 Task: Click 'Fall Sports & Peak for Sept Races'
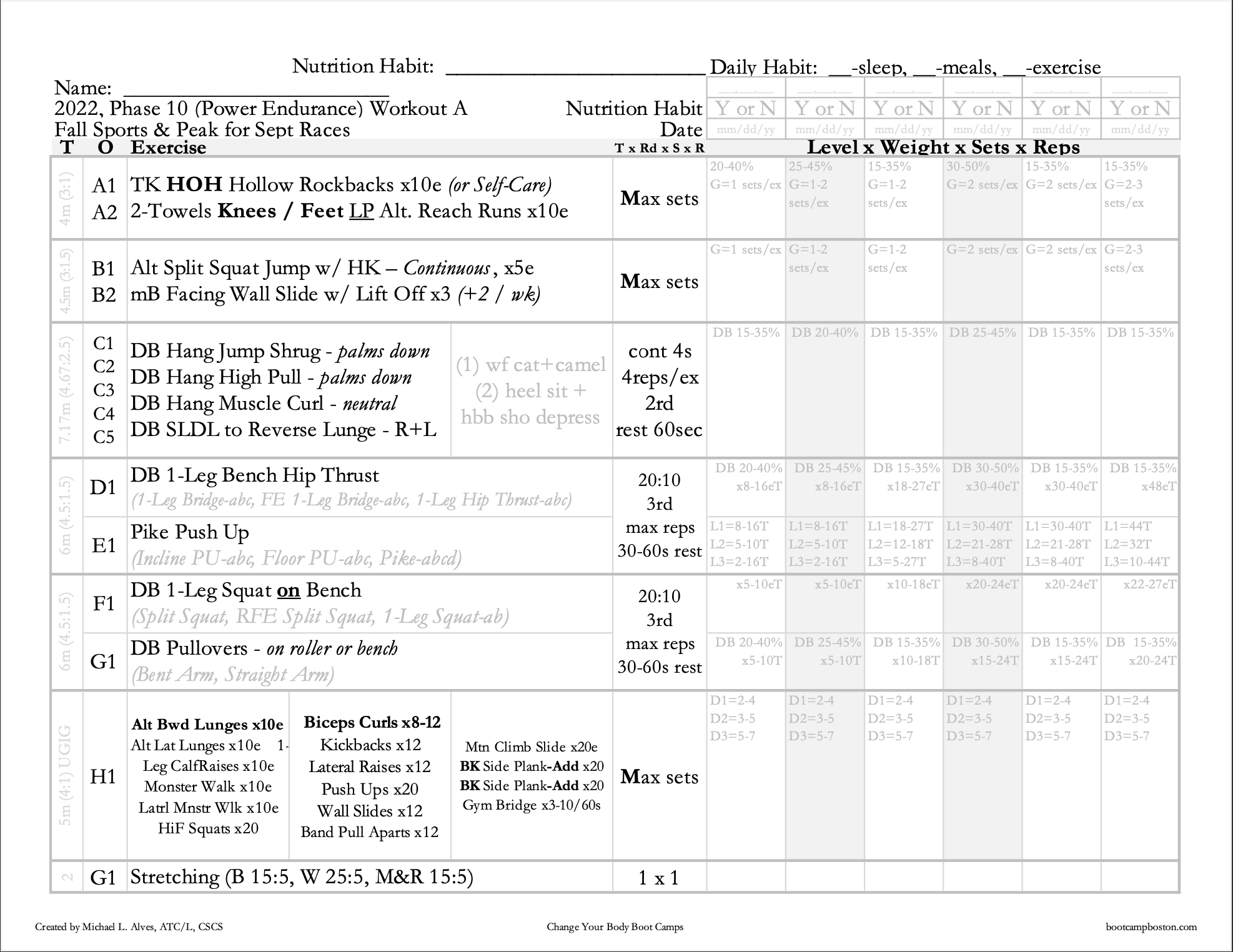(x=202, y=129)
